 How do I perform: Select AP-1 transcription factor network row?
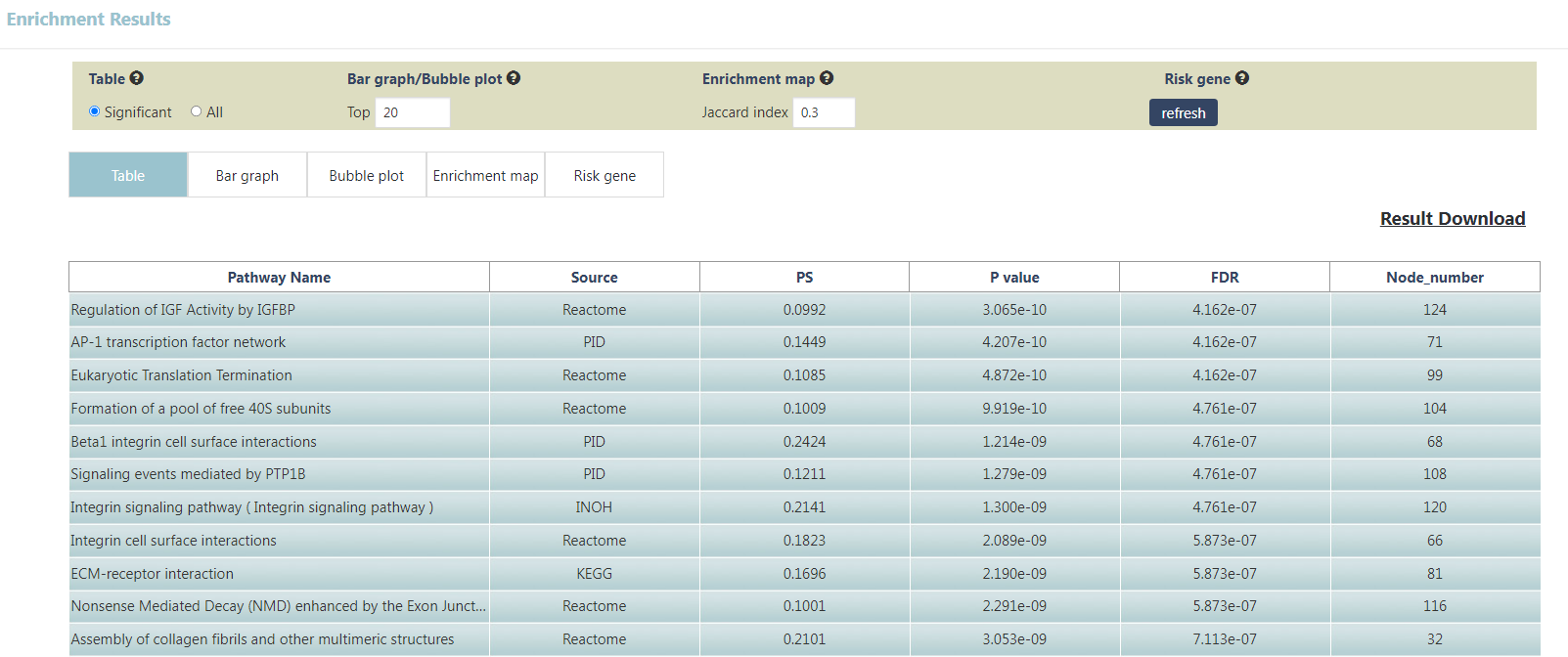tap(178, 342)
